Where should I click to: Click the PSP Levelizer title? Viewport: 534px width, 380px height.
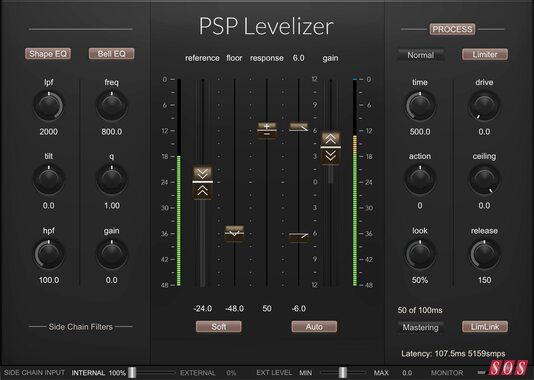pos(266,27)
